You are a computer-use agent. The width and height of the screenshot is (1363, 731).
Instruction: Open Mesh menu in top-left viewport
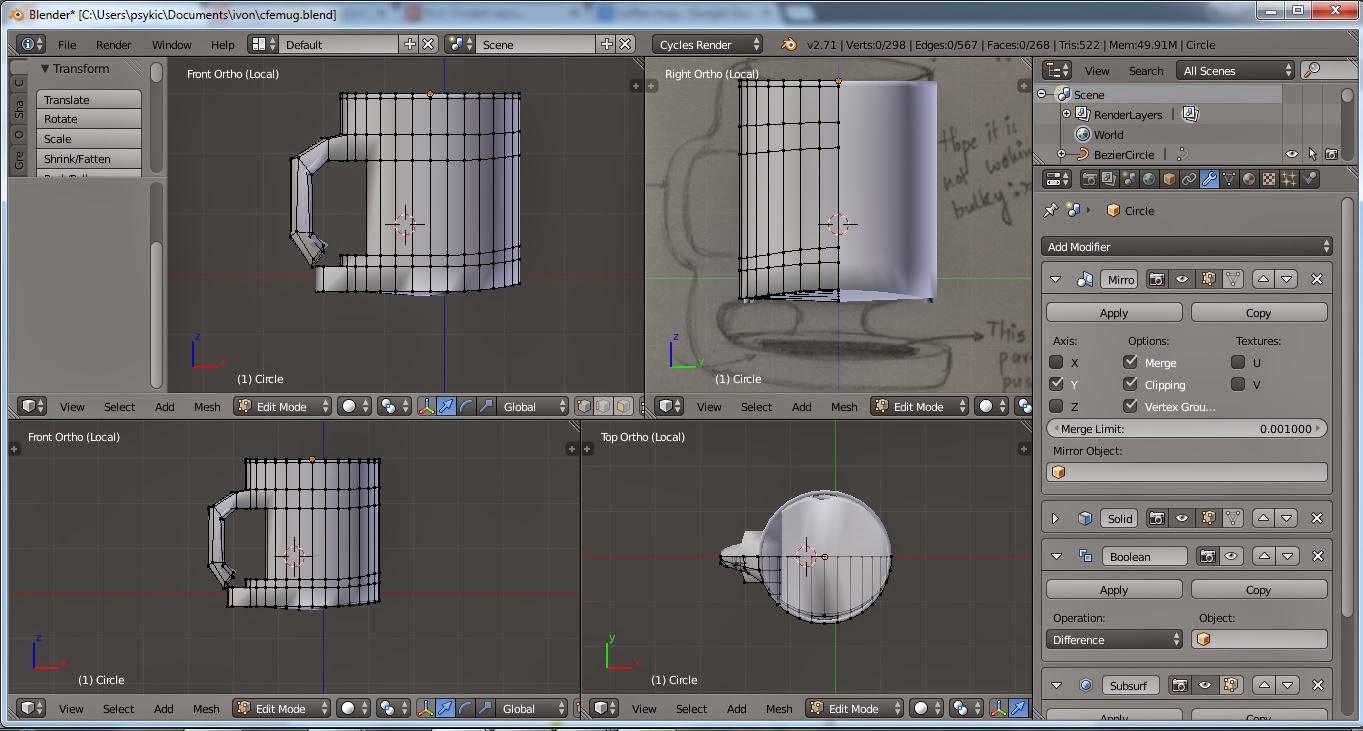coord(207,406)
